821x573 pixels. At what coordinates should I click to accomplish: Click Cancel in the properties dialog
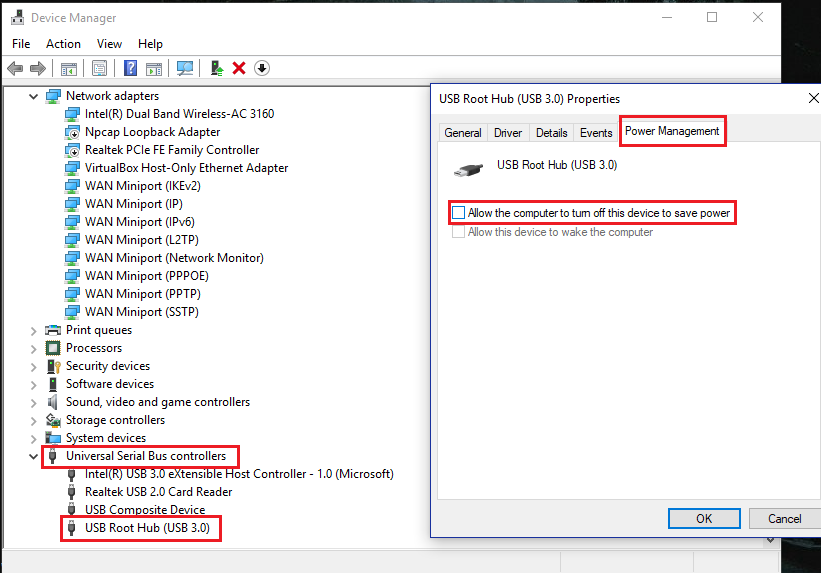[x=784, y=519]
